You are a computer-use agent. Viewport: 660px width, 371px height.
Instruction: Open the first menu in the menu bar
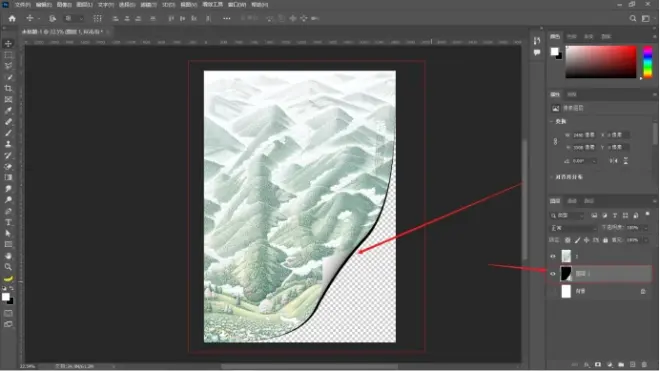click(x=22, y=5)
